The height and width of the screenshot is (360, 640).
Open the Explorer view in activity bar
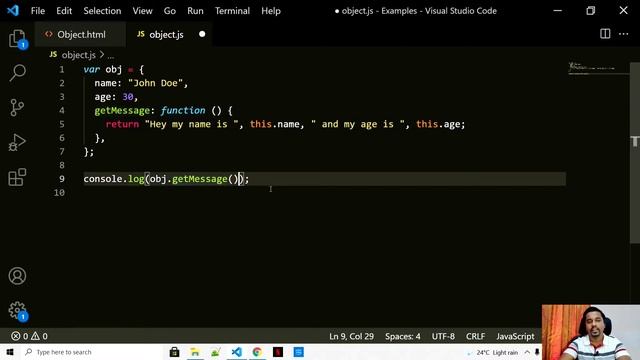pyautogui.click(x=18, y=38)
